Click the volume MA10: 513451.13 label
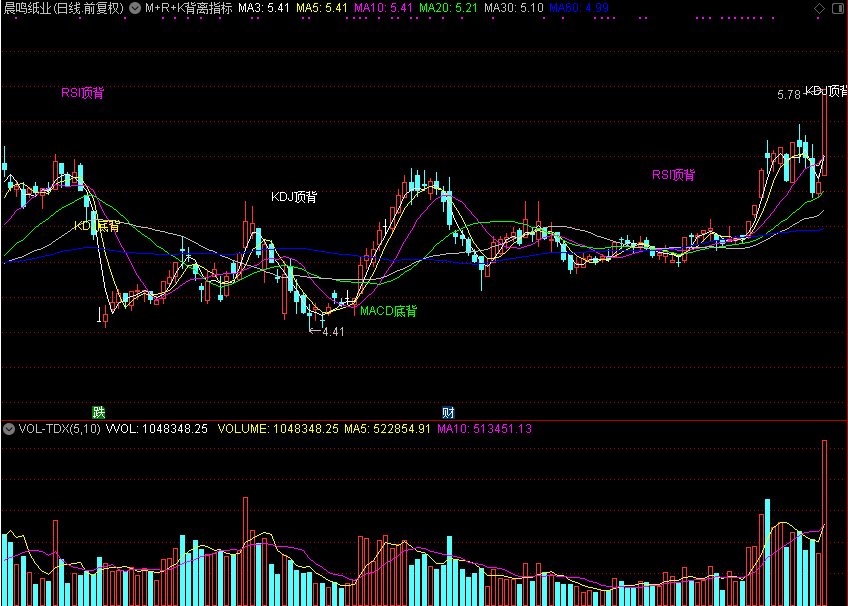The height and width of the screenshot is (606, 848). tap(485, 429)
